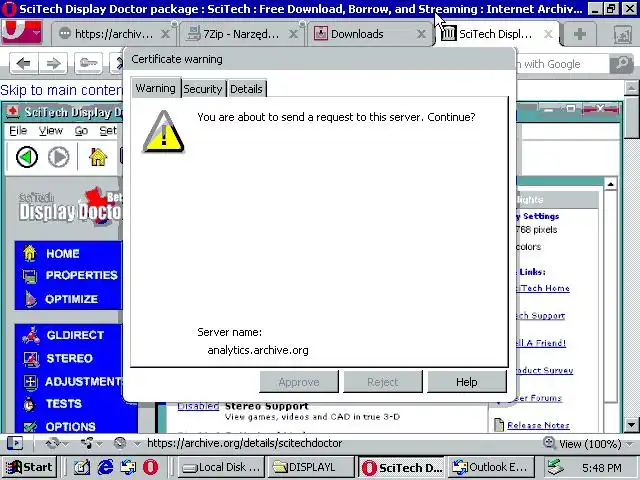
Task: Switch to the 7Zip - Narzęd... tab
Action: [242, 34]
